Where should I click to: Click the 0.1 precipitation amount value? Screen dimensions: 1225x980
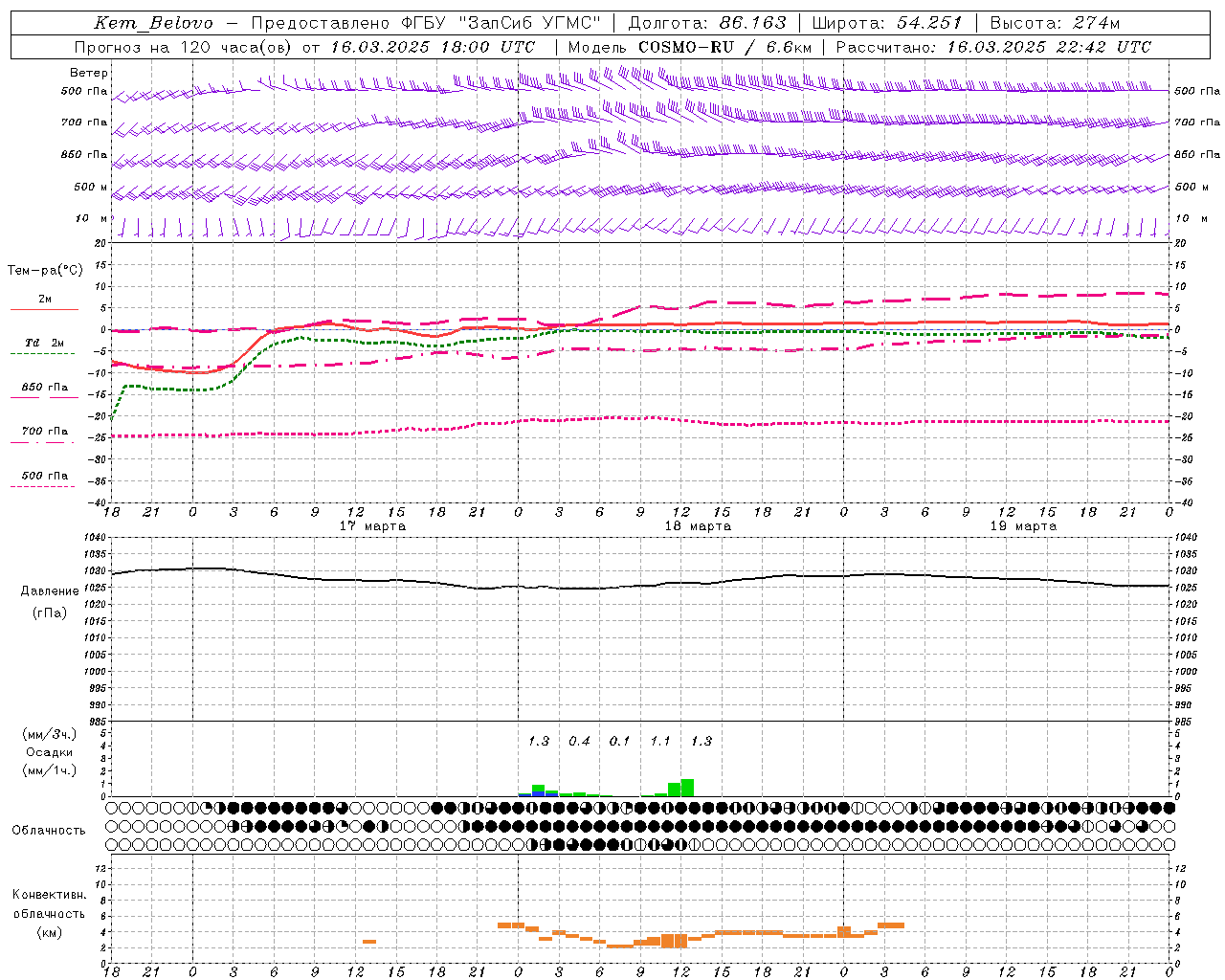tap(620, 742)
